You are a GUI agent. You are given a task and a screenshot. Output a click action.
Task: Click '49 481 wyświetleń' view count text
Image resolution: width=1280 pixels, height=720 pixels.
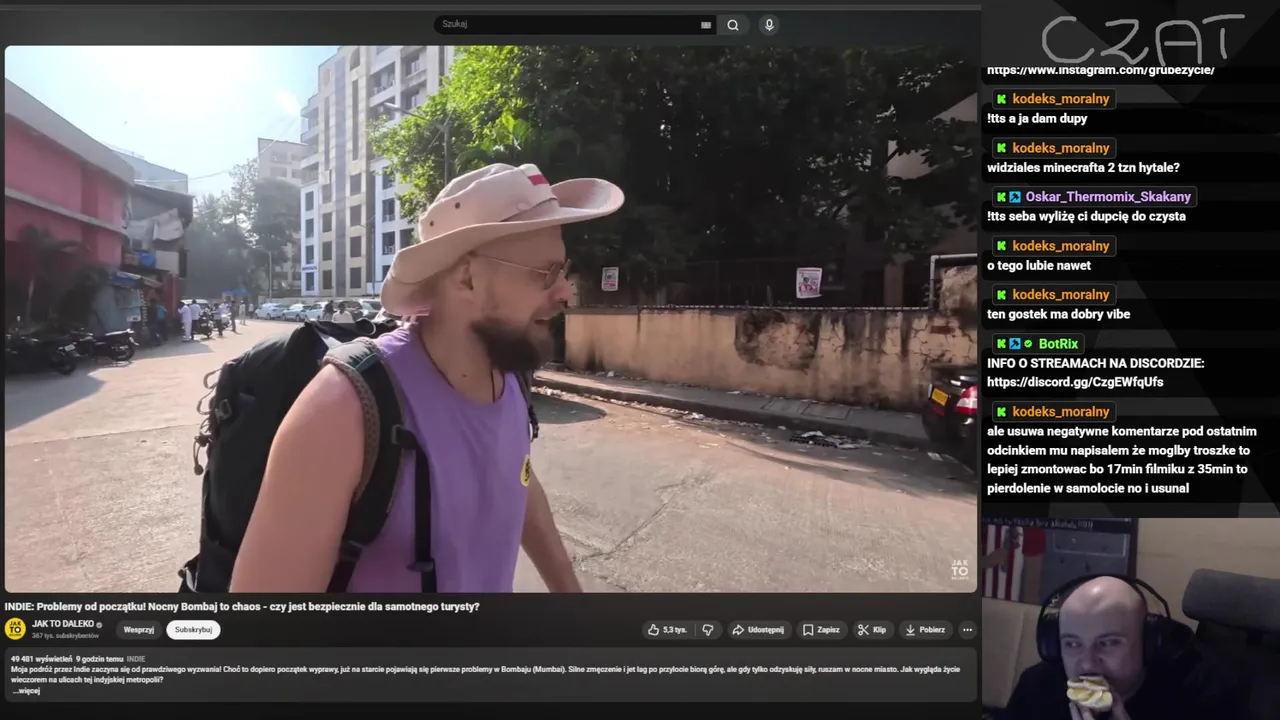click(41, 659)
